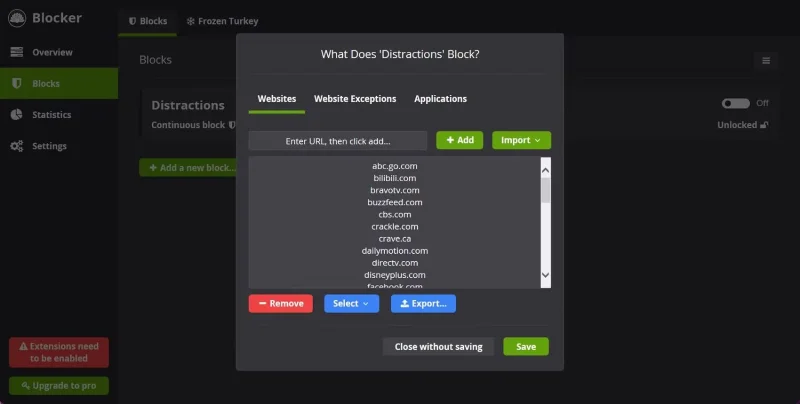Switch to the Applications tab
This screenshot has width=800, height=404.
pyautogui.click(x=440, y=99)
